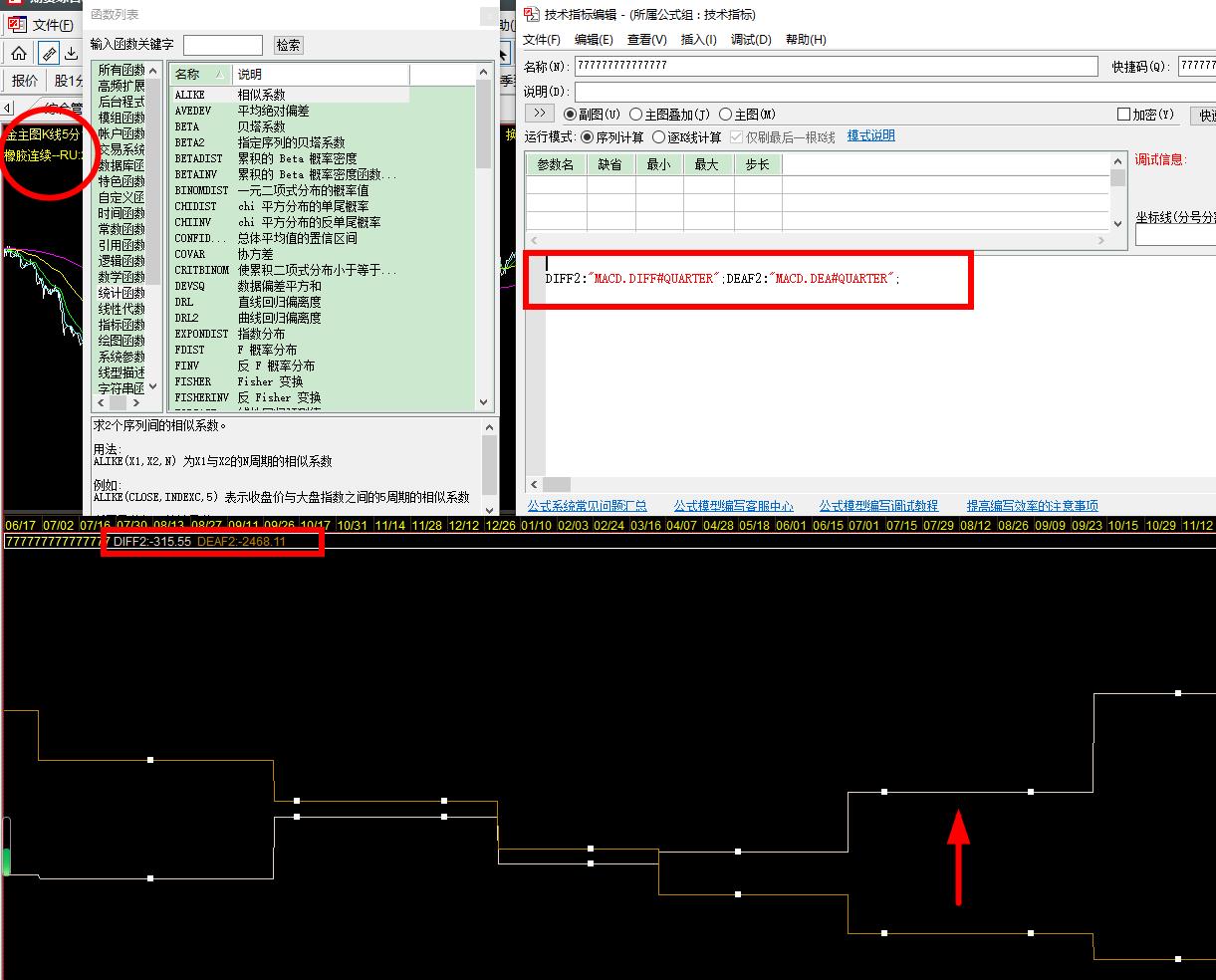Open the 模式说明 link

pos(870,135)
